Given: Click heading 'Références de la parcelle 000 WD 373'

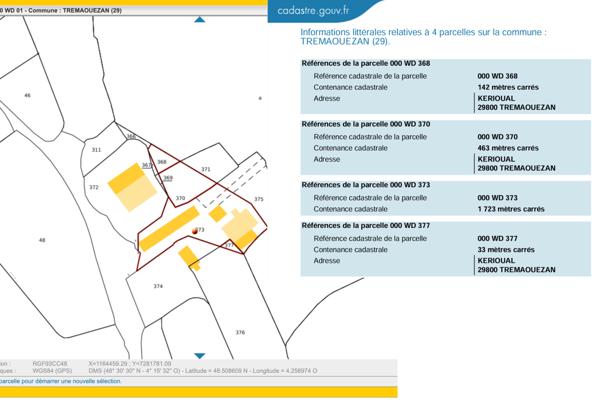Looking at the screenshot, I should (366, 185).
